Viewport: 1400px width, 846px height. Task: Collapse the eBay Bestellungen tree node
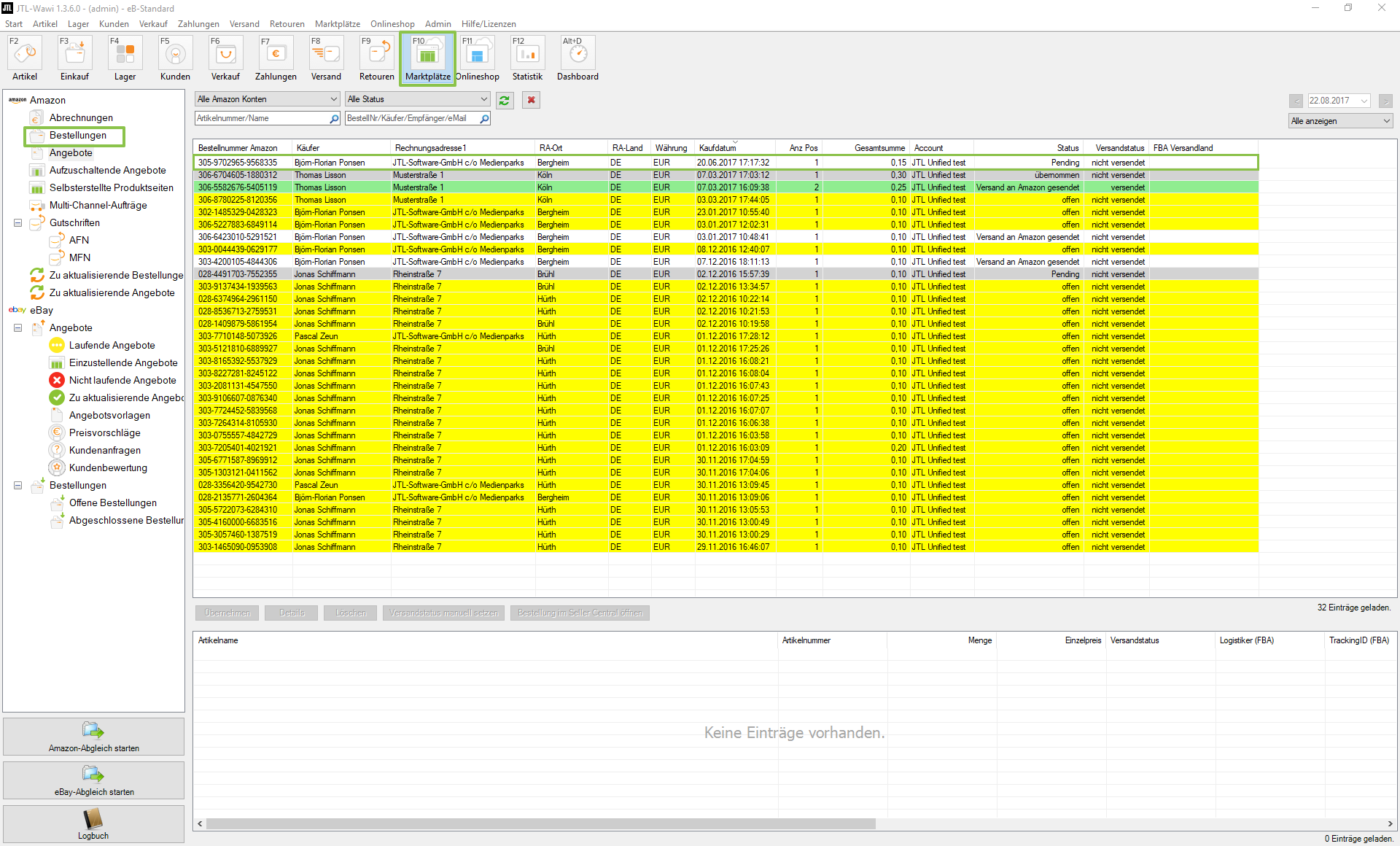coord(17,486)
